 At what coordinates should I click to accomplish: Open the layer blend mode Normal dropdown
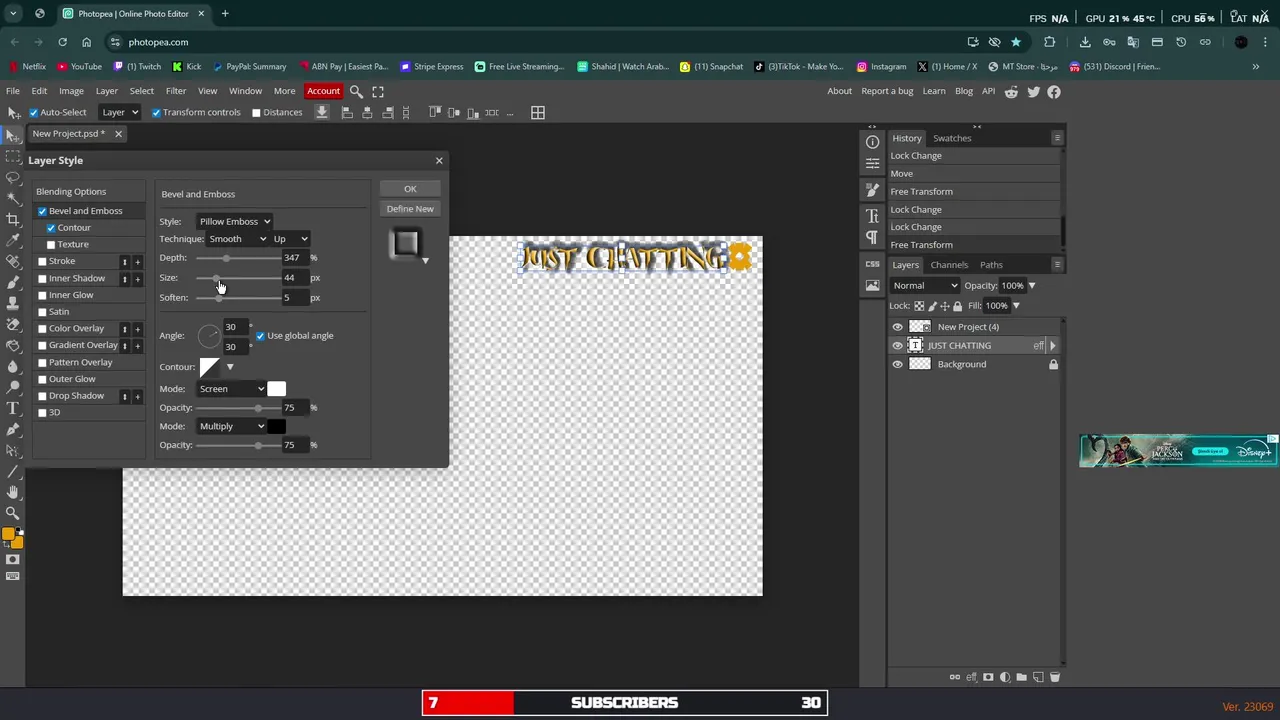(x=925, y=286)
